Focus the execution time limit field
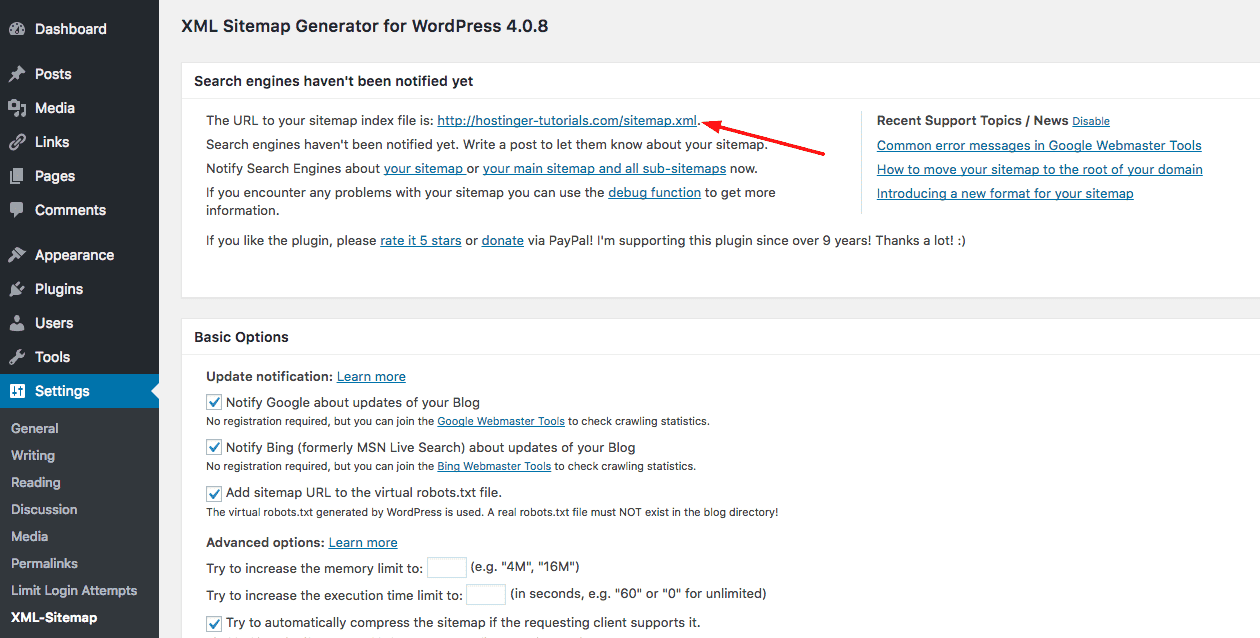The height and width of the screenshot is (638, 1260). pos(486,594)
